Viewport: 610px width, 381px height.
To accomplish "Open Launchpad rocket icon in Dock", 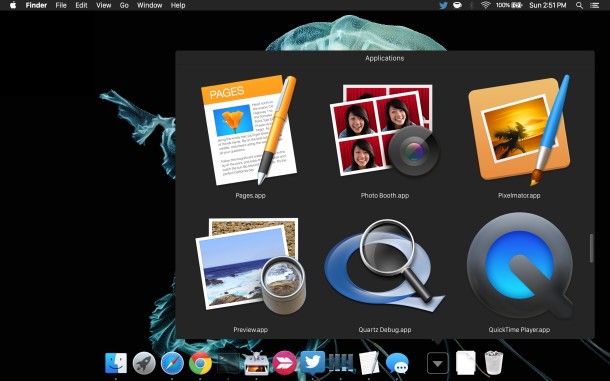I will (x=144, y=363).
